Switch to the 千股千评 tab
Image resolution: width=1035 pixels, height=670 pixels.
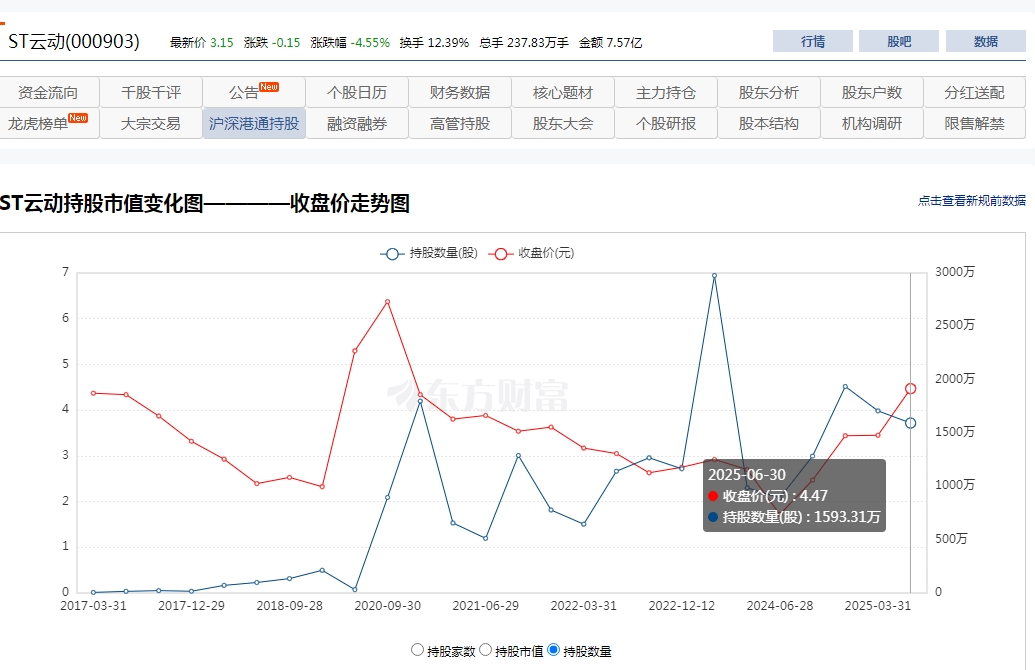(x=151, y=92)
